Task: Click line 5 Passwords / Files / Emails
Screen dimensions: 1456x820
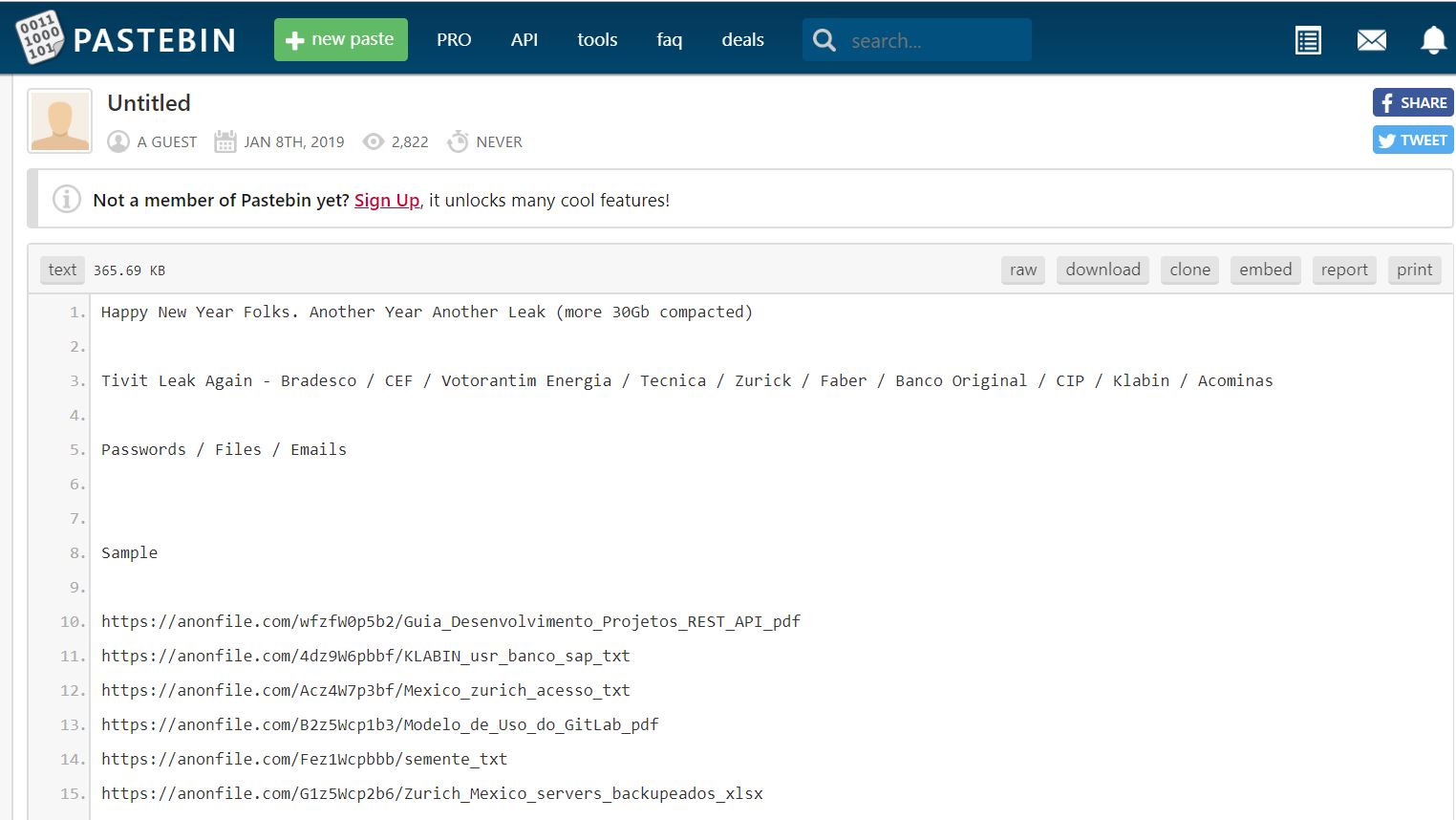Action: 224,449
